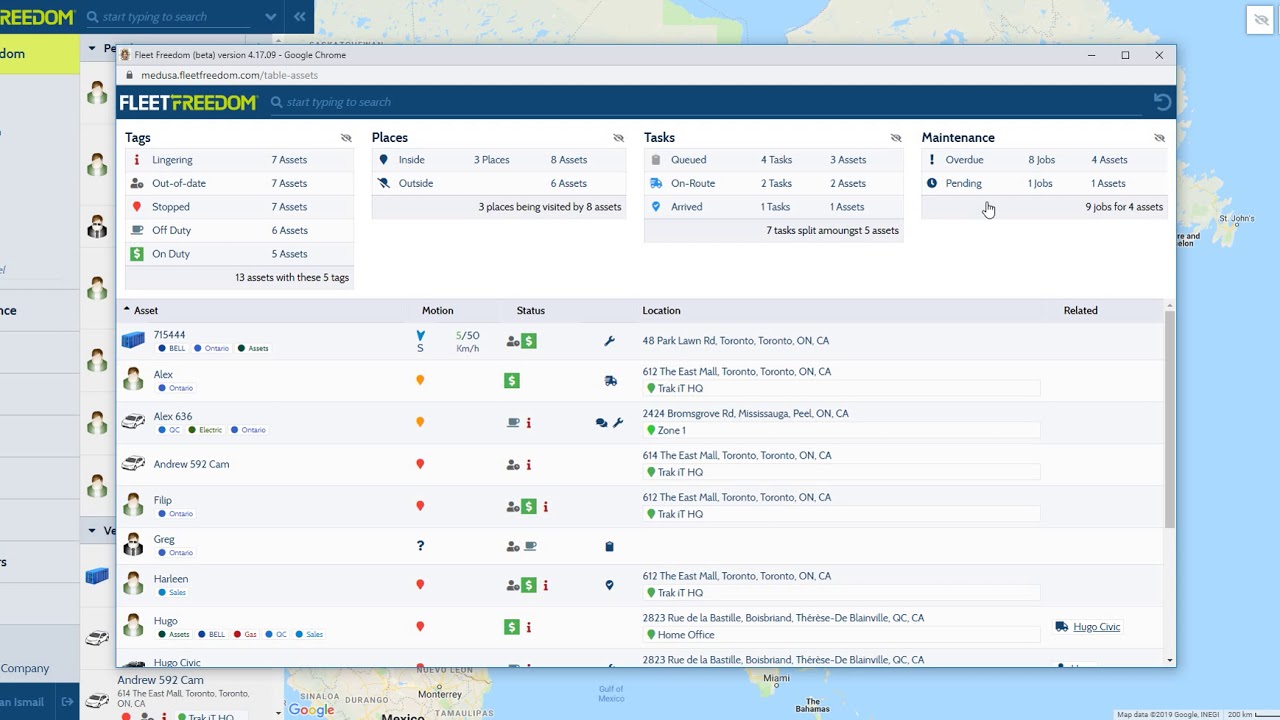
Task: Click the green dollar status icon for Alex
Action: [511, 381]
